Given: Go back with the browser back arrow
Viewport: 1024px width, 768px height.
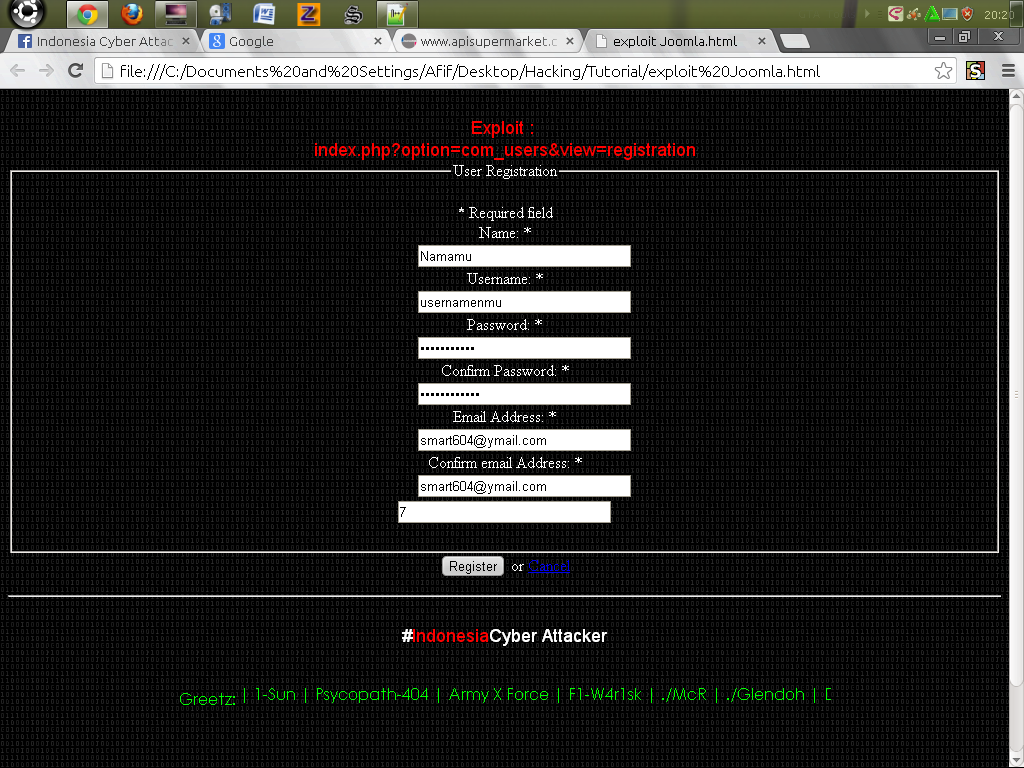Looking at the screenshot, I should (x=18, y=71).
